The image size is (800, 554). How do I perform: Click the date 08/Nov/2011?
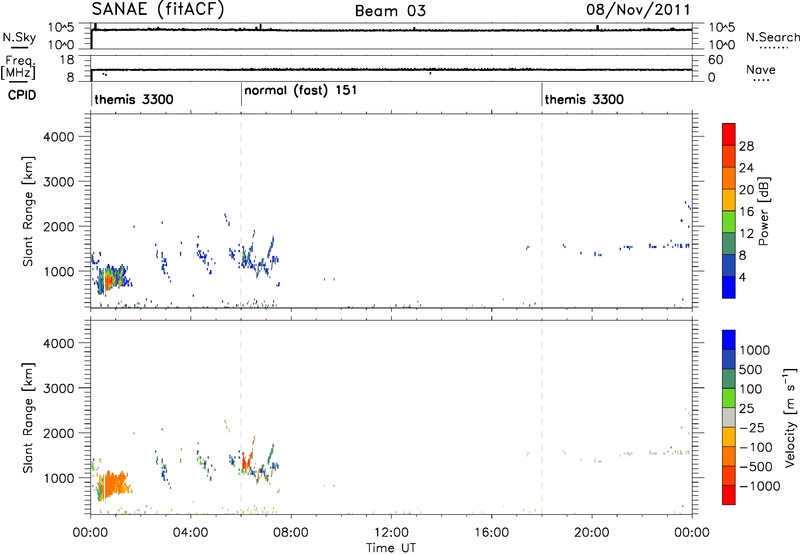[x=638, y=10]
